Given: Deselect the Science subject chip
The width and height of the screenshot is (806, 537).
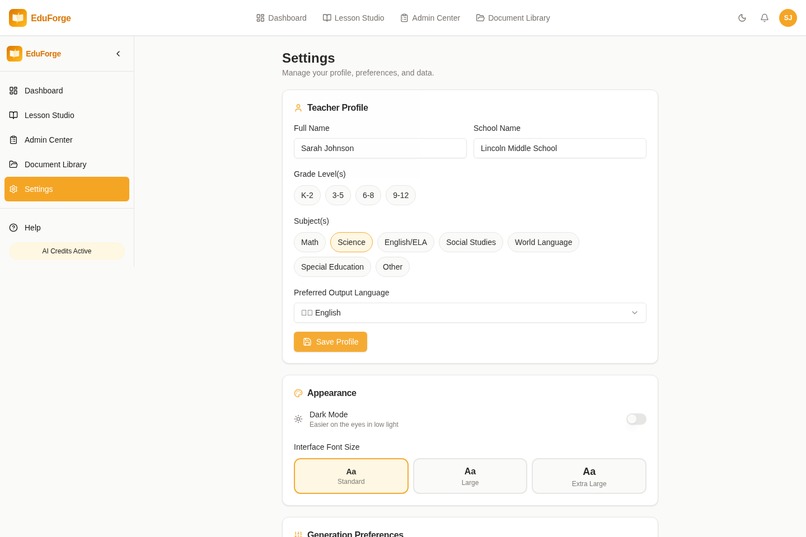Looking at the screenshot, I should coord(351,242).
